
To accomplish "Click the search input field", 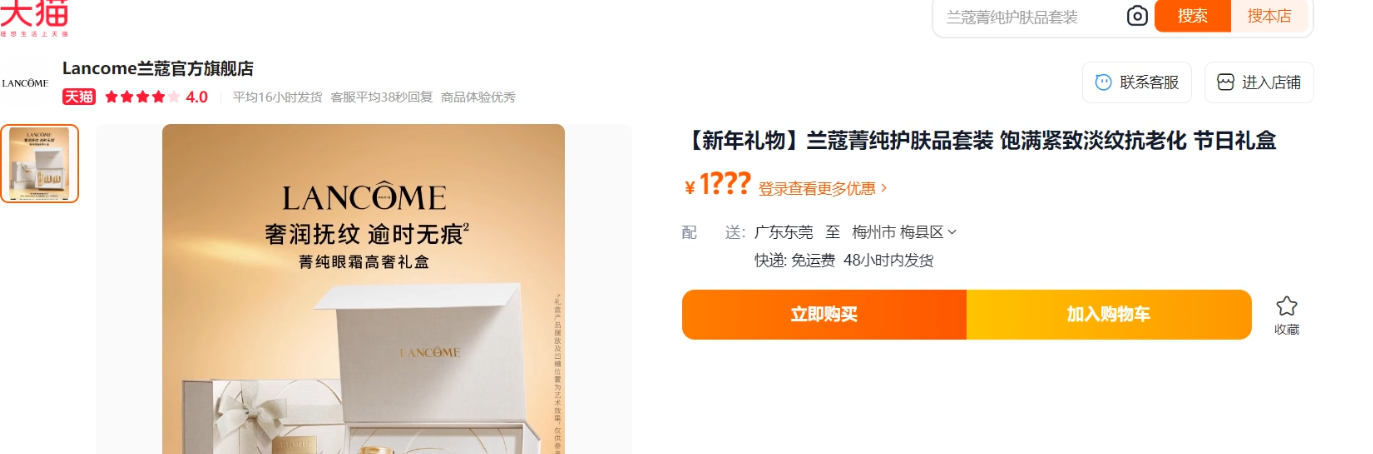I will tap(1030, 17).
